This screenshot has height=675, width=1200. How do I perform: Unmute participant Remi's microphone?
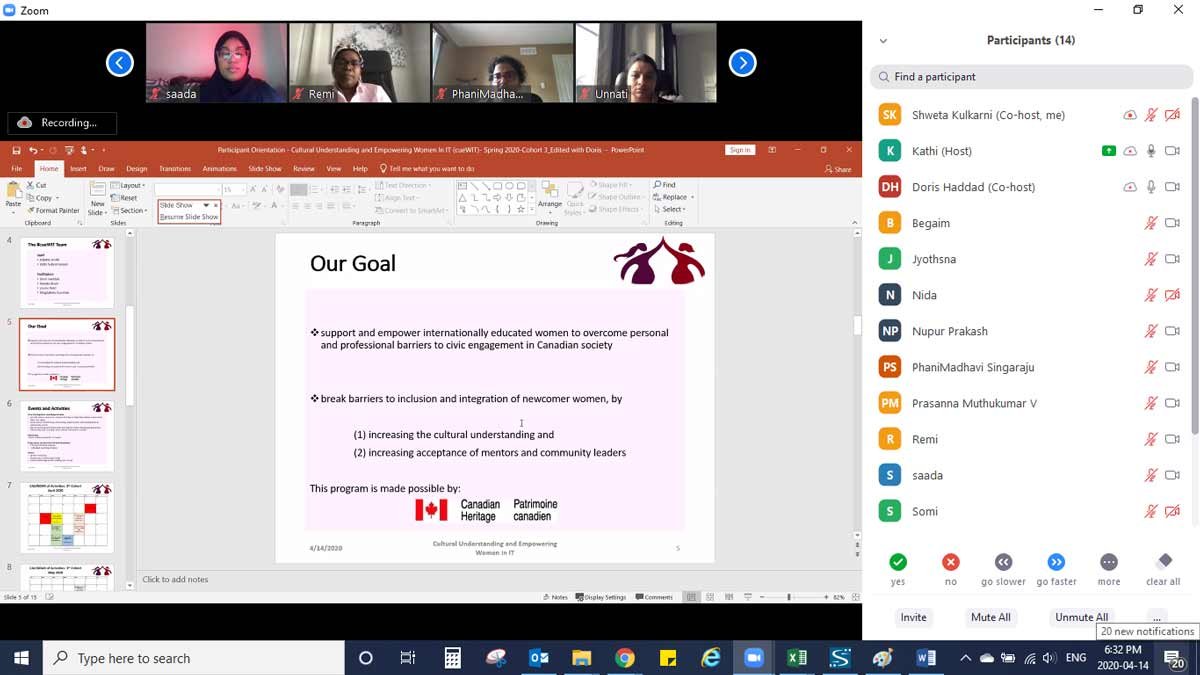click(1151, 439)
